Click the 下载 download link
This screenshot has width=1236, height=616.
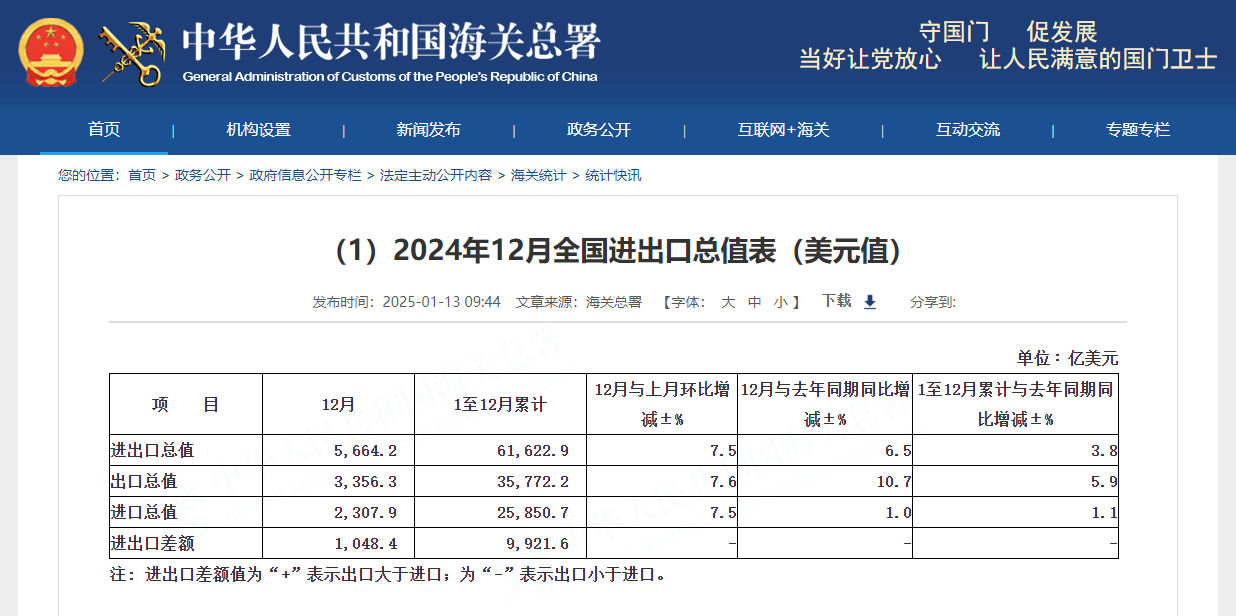836,301
